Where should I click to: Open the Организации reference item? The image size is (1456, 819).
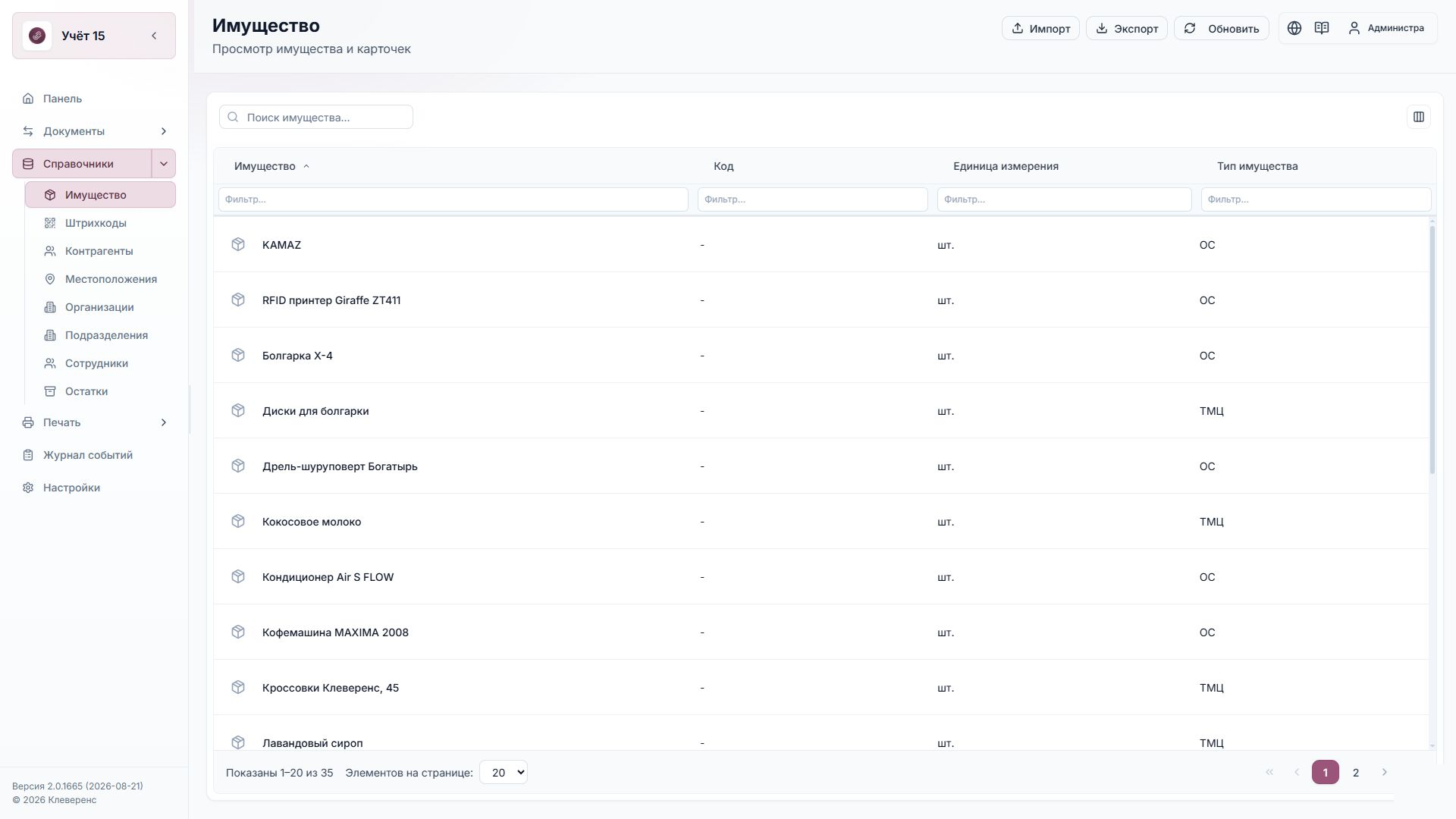(100, 307)
